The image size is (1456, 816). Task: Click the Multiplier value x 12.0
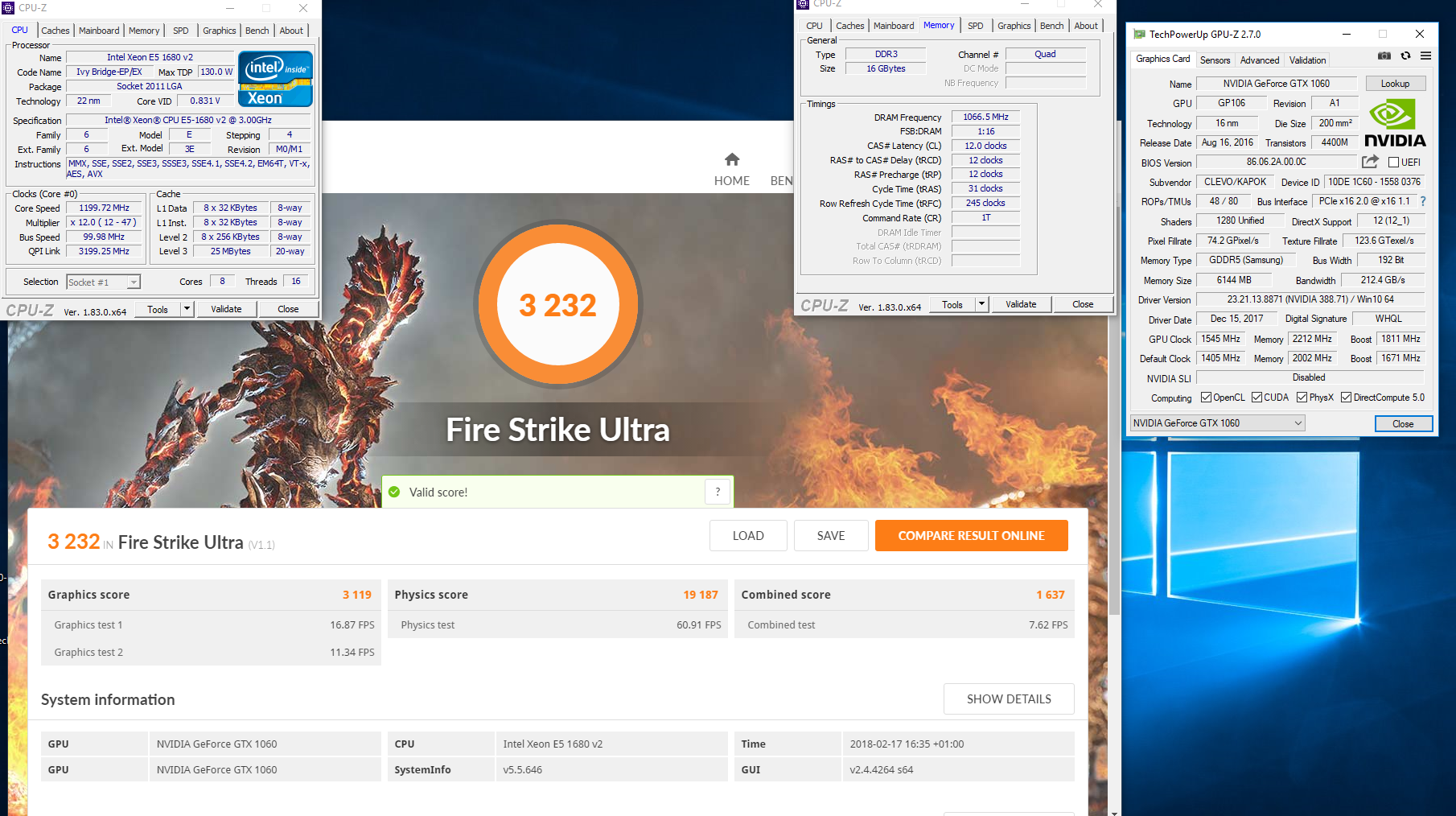(x=103, y=223)
